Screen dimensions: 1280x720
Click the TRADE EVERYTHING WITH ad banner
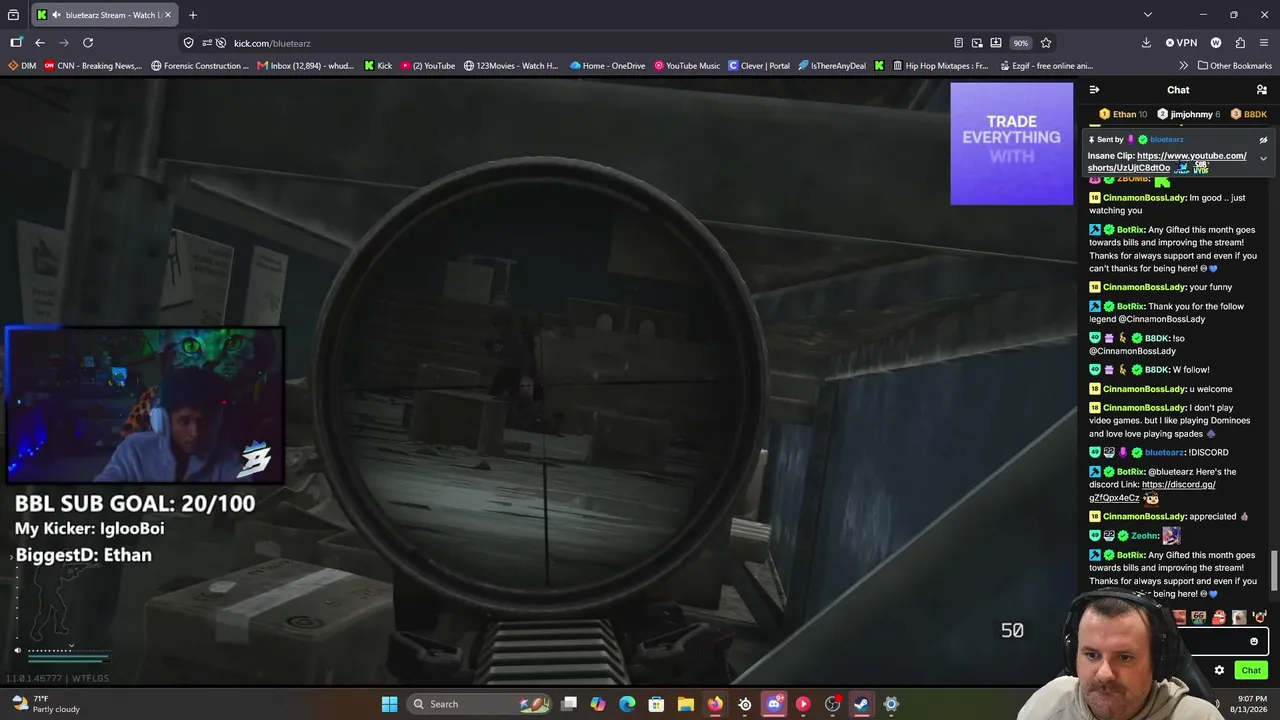(1011, 143)
